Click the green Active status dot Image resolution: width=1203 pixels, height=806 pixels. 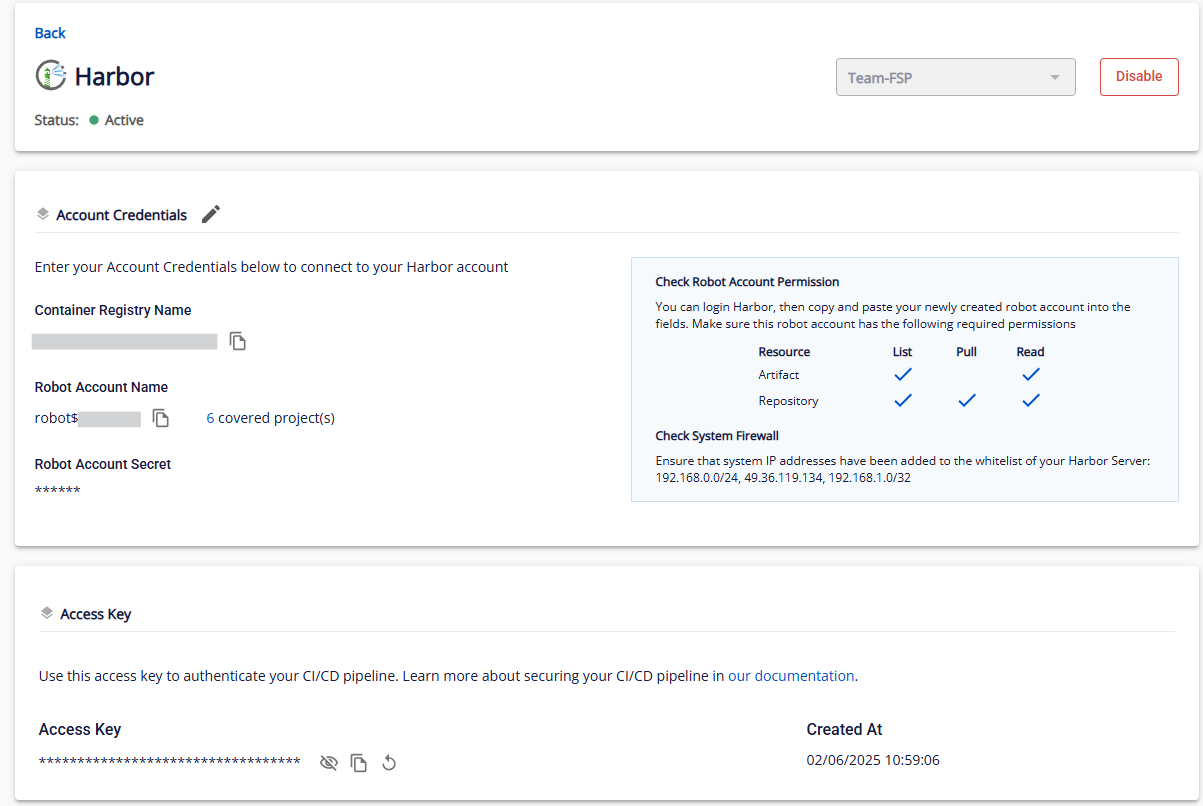tap(94, 120)
